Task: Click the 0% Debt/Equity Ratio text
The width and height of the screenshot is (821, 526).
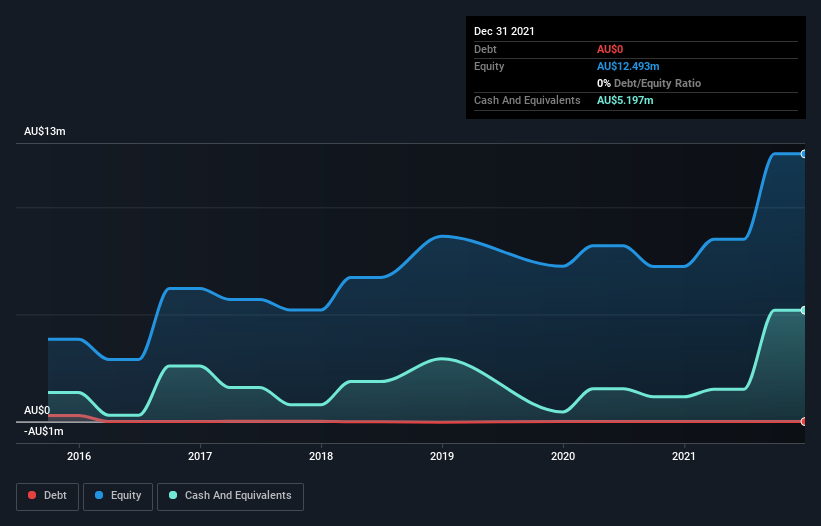Action: click(x=649, y=83)
